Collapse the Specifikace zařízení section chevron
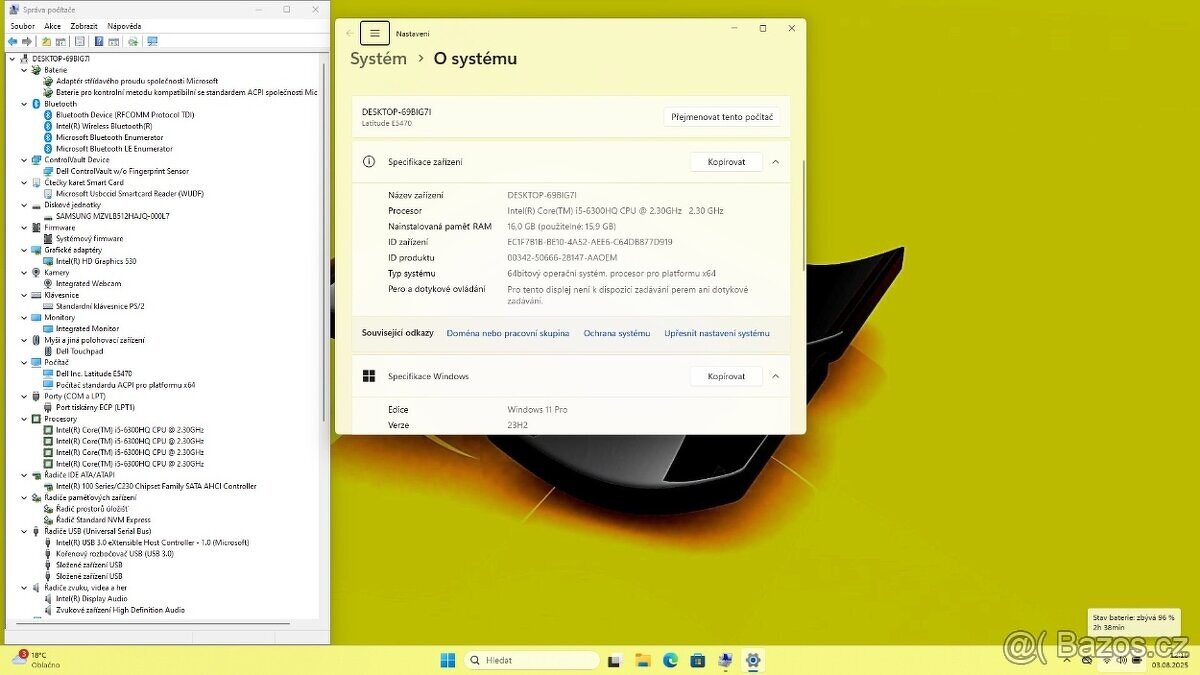The image size is (1200, 675). tap(775, 161)
